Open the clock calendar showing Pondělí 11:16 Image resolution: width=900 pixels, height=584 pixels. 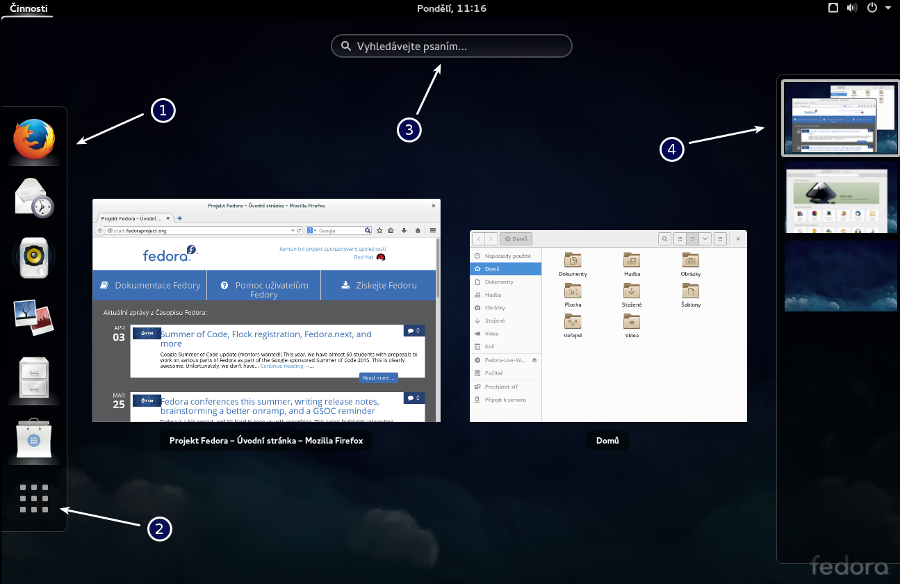(450, 8)
